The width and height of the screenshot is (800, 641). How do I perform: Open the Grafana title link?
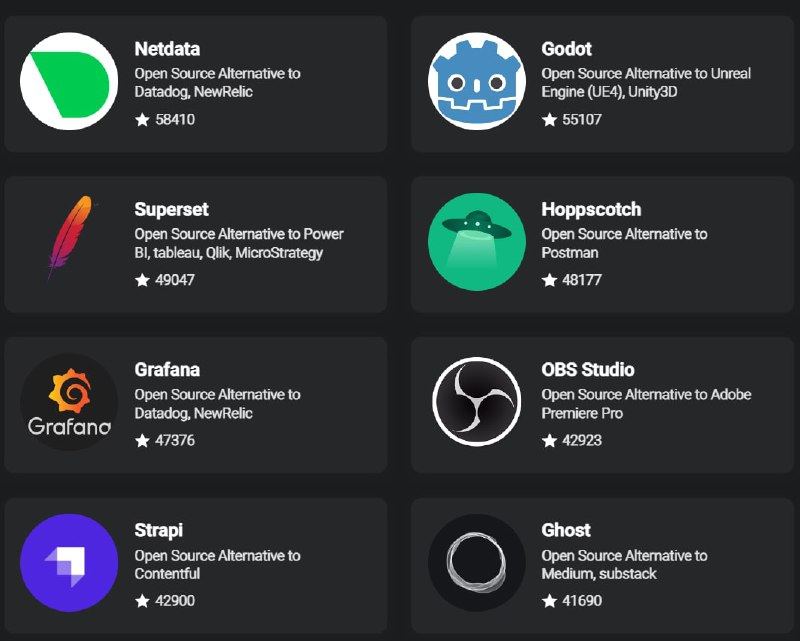point(167,369)
